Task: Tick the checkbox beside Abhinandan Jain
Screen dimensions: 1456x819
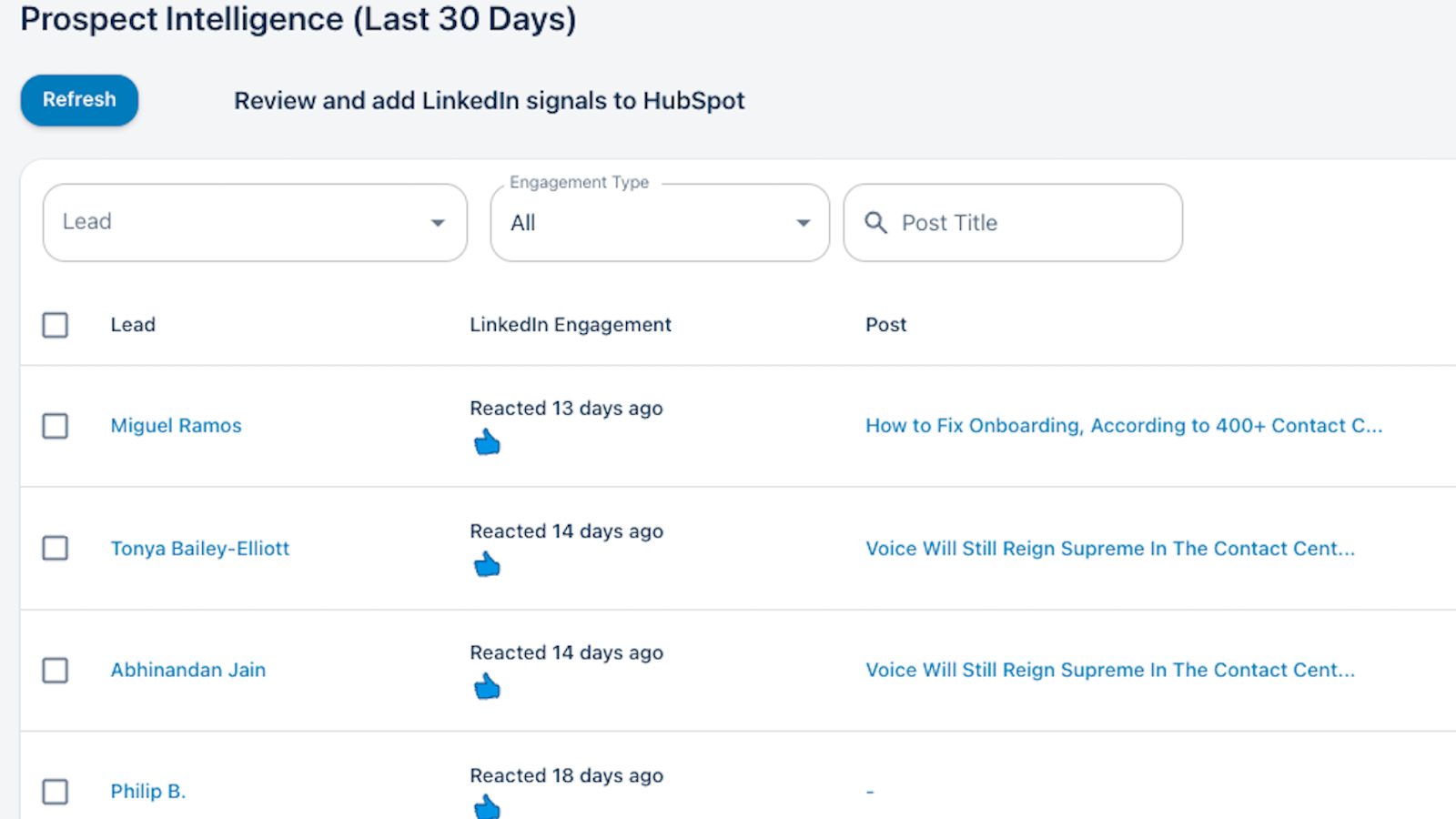Action: [56, 671]
